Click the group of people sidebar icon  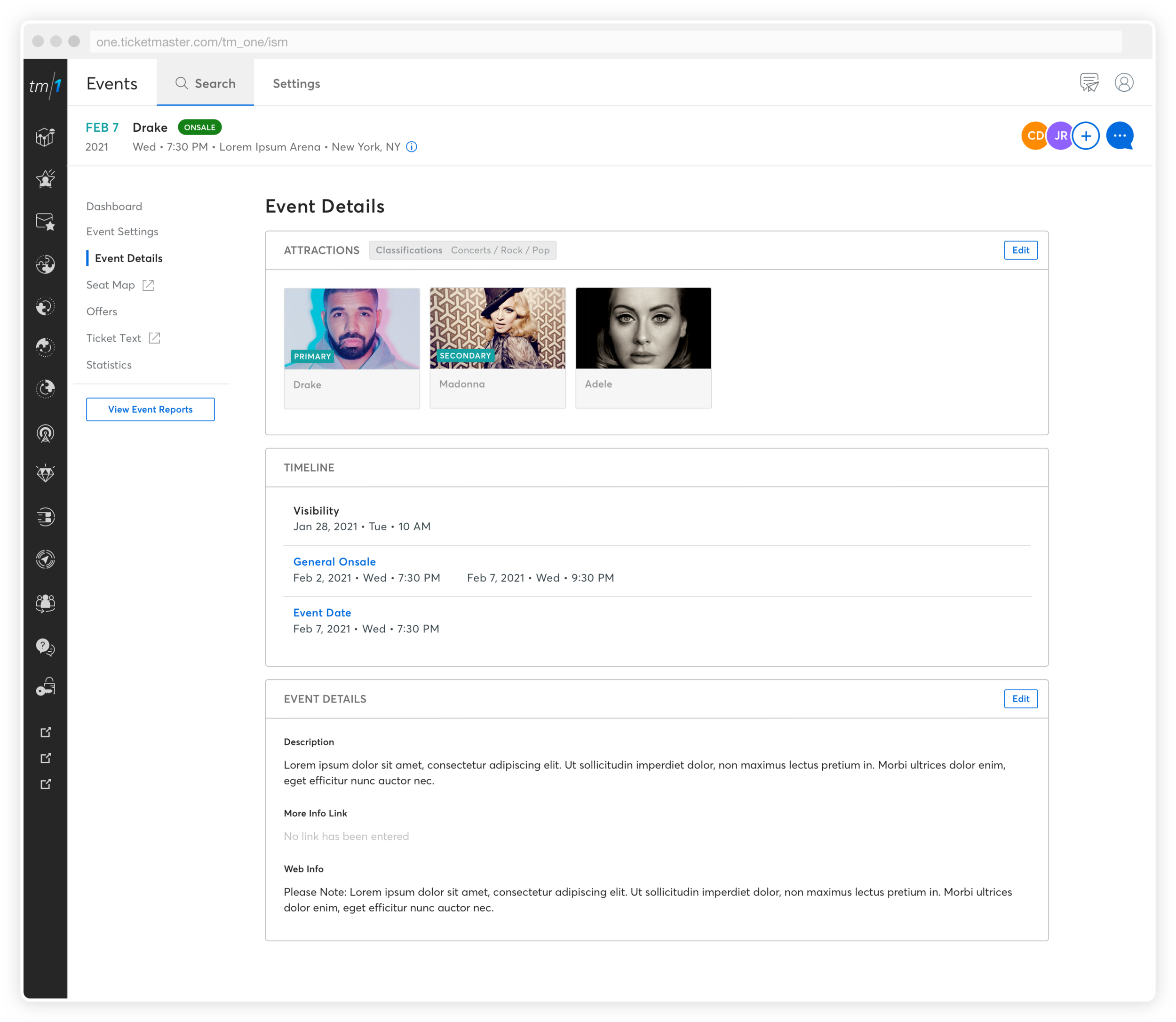tap(45, 603)
